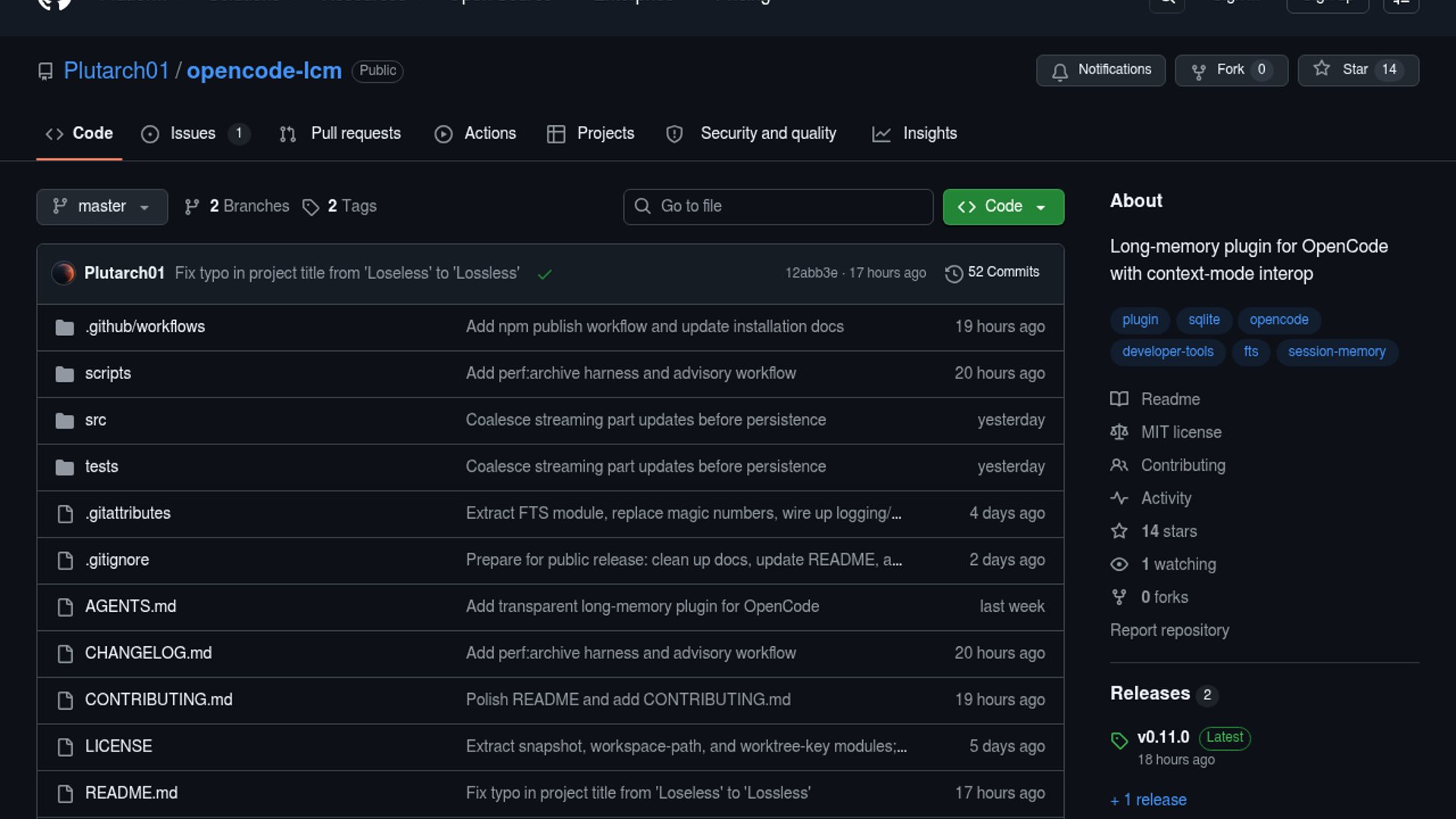Image resolution: width=1456 pixels, height=819 pixels.
Task: Click the Plutarch01 avatar in commit row
Action: (x=64, y=273)
